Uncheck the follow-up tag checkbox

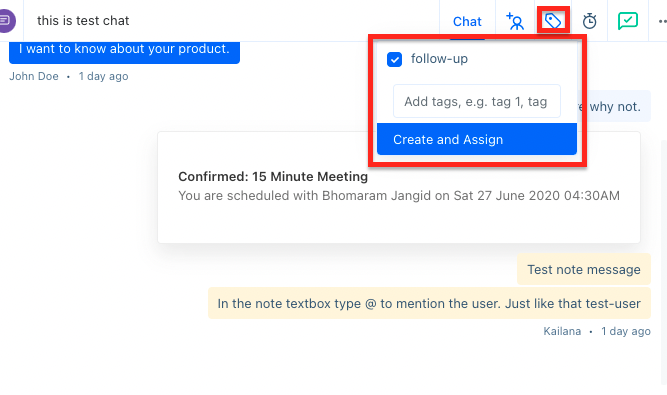click(x=394, y=60)
